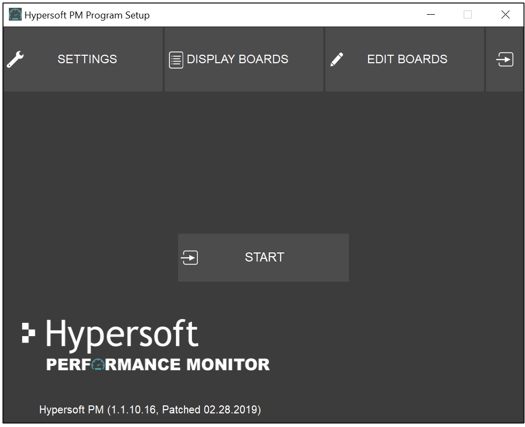Click the gauge icon inside PERFORMANCE text
The height and width of the screenshot is (427, 525).
[x=98, y=364]
